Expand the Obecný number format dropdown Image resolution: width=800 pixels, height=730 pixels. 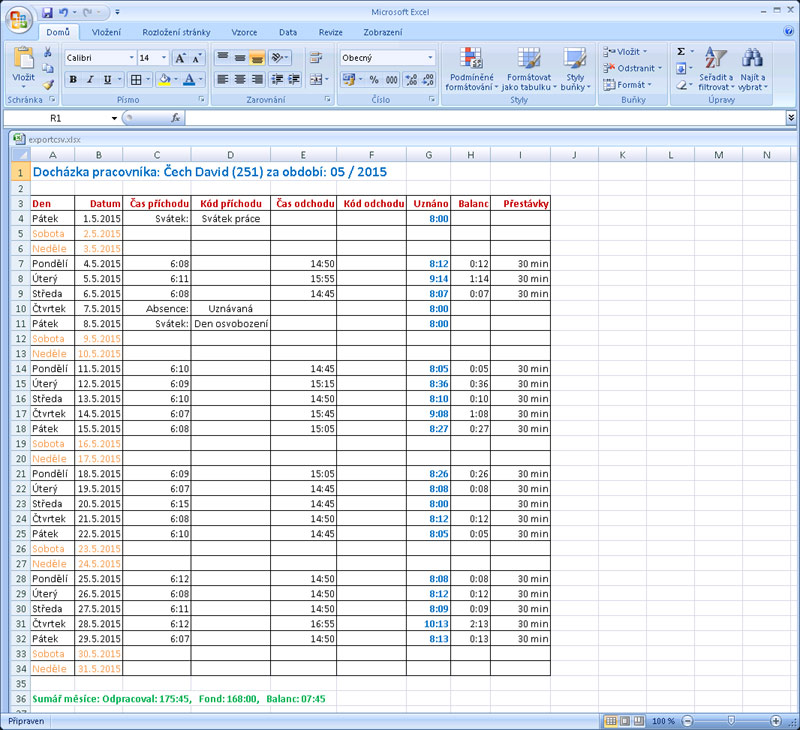tap(430, 58)
